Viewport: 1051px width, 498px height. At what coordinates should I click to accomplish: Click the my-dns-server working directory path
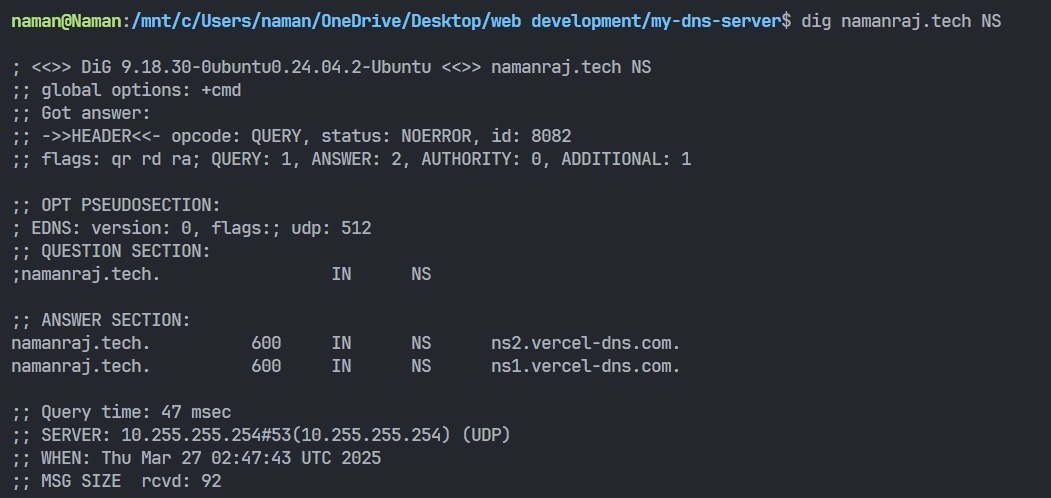tap(456, 21)
